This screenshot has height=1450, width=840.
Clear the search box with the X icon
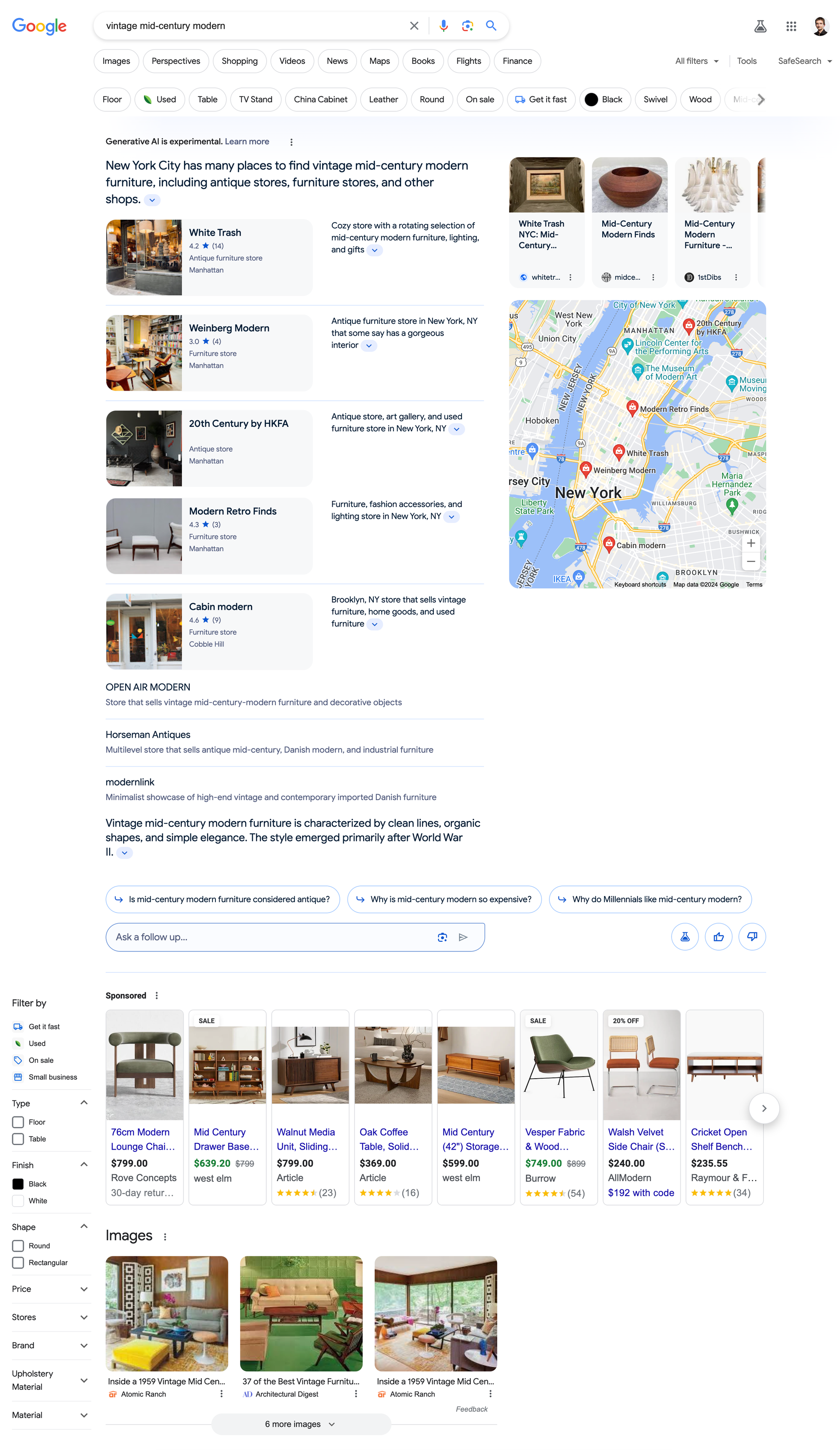(x=414, y=26)
